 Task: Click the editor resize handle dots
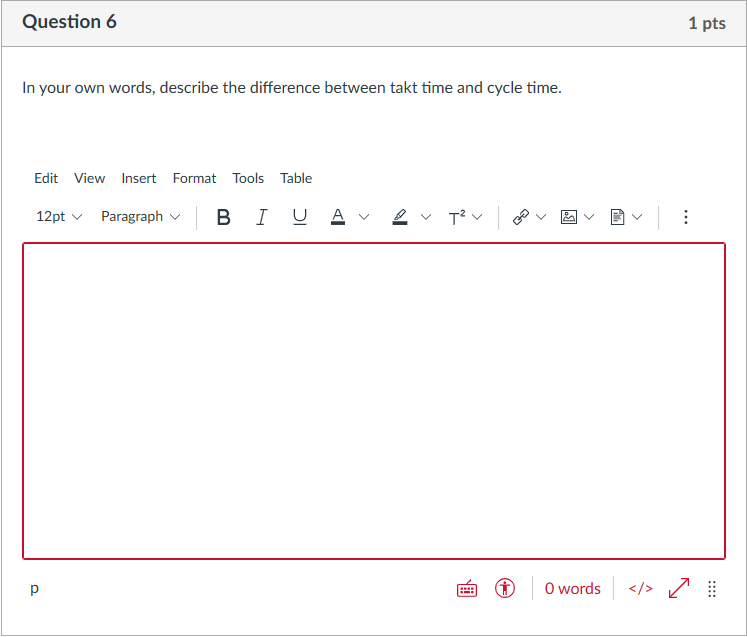pos(712,589)
